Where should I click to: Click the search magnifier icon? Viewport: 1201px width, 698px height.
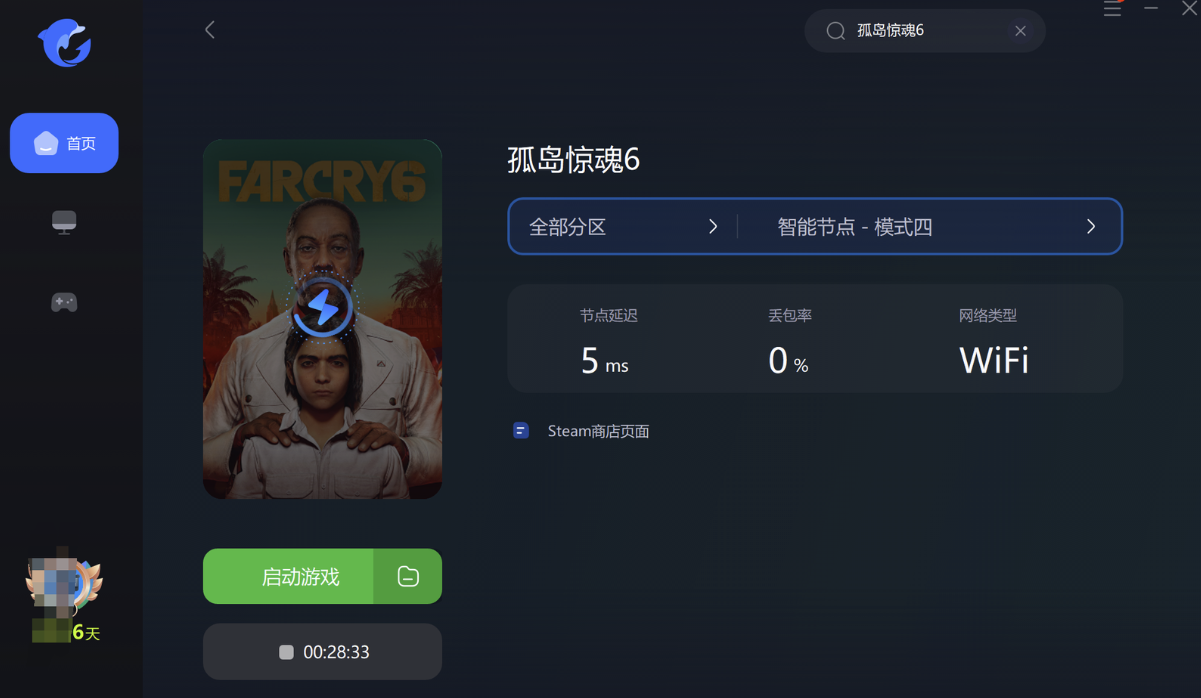tap(836, 31)
